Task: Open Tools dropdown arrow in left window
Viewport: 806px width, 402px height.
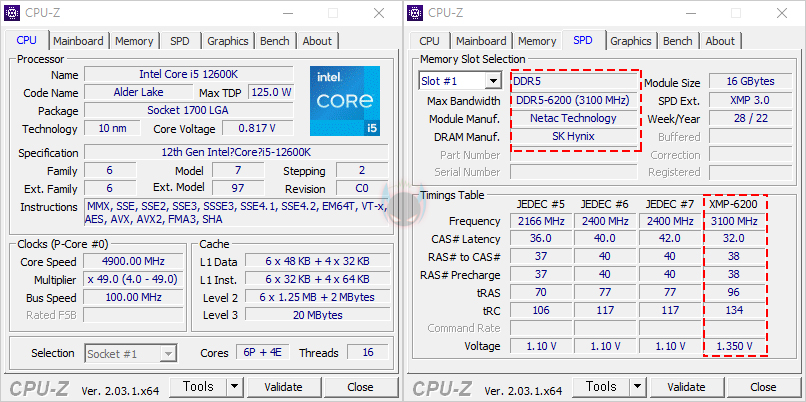Action: (x=234, y=387)
